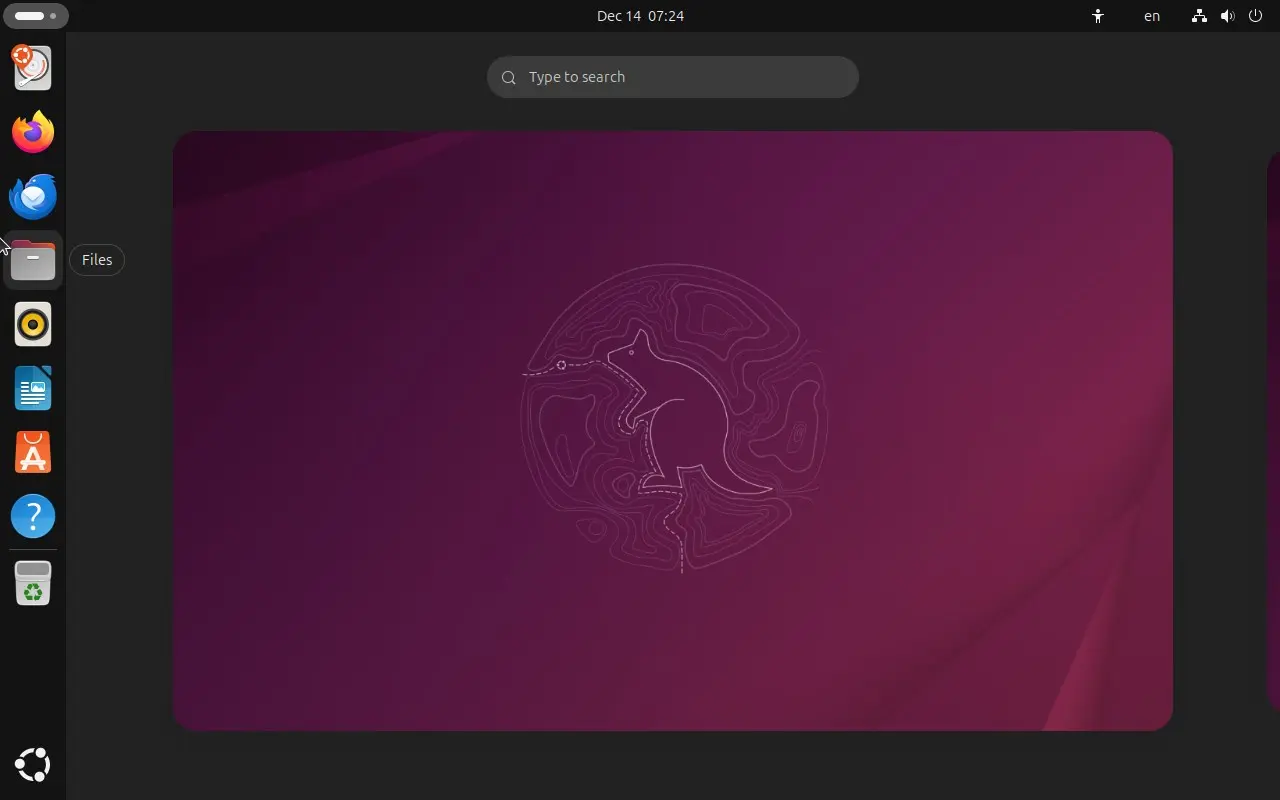Open the clock showing Dec 14 07:24
Screen dimensions: 1280x800
(640, 16)
